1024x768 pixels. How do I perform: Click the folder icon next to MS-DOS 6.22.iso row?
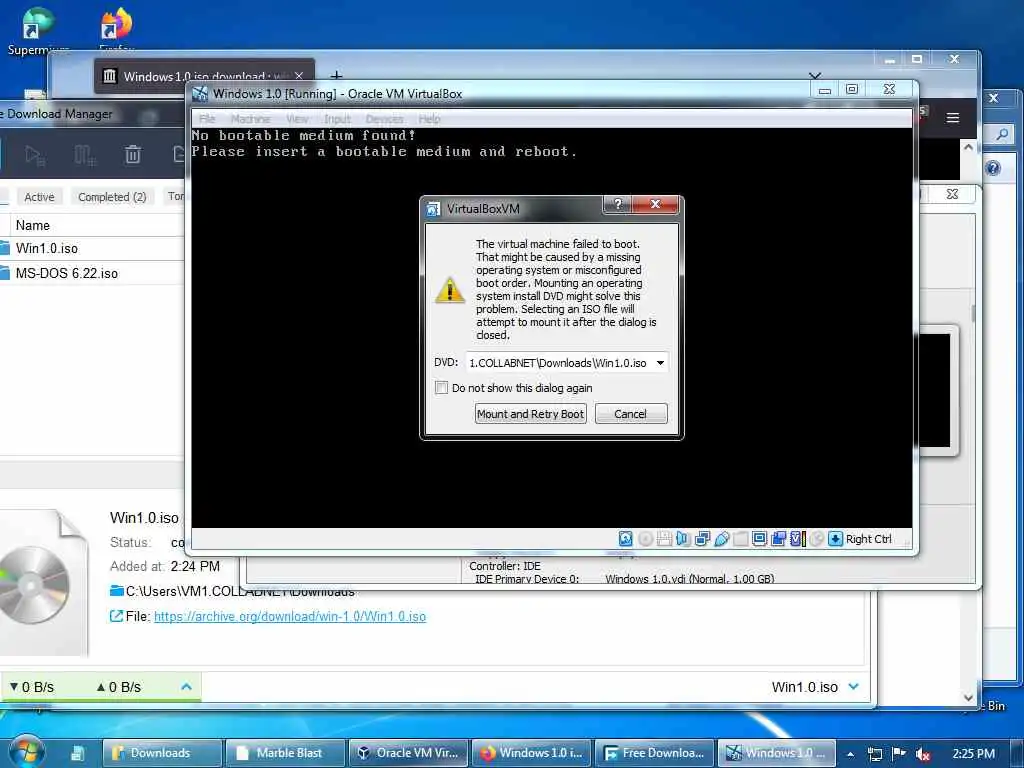coord(5,273)
